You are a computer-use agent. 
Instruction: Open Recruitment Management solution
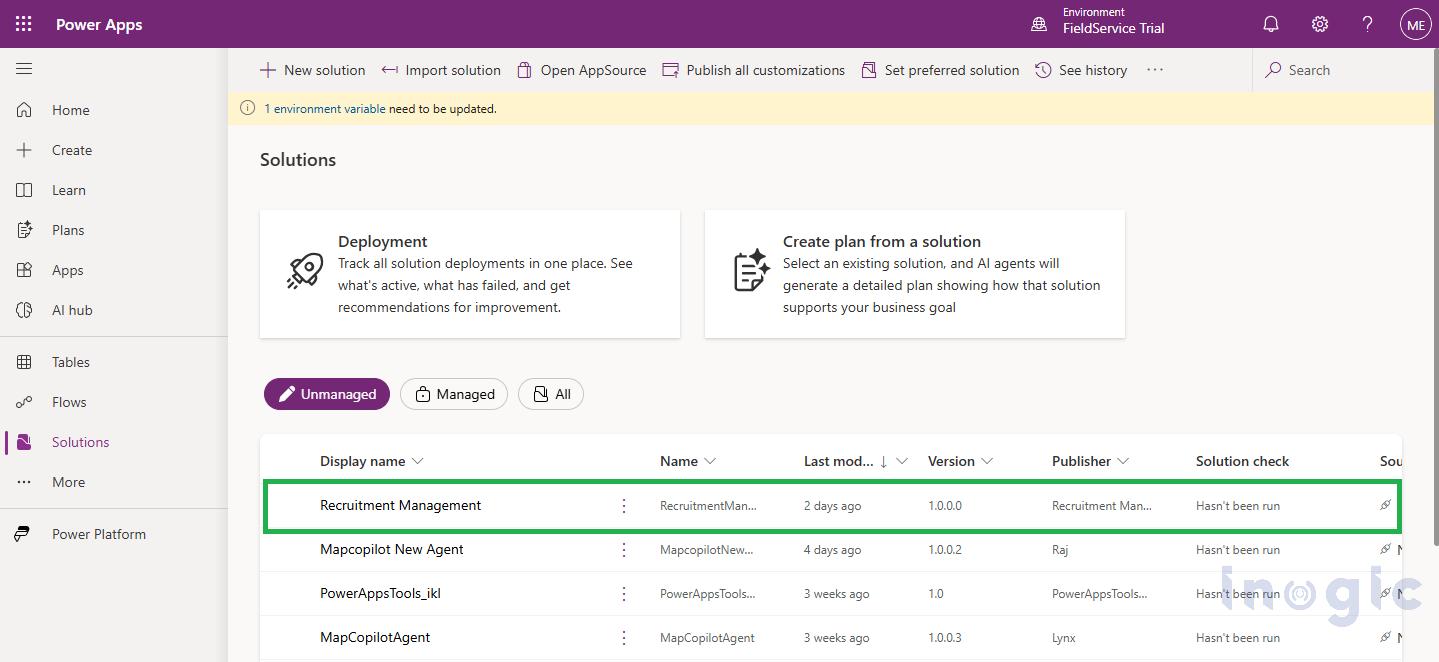click(401, 505)
